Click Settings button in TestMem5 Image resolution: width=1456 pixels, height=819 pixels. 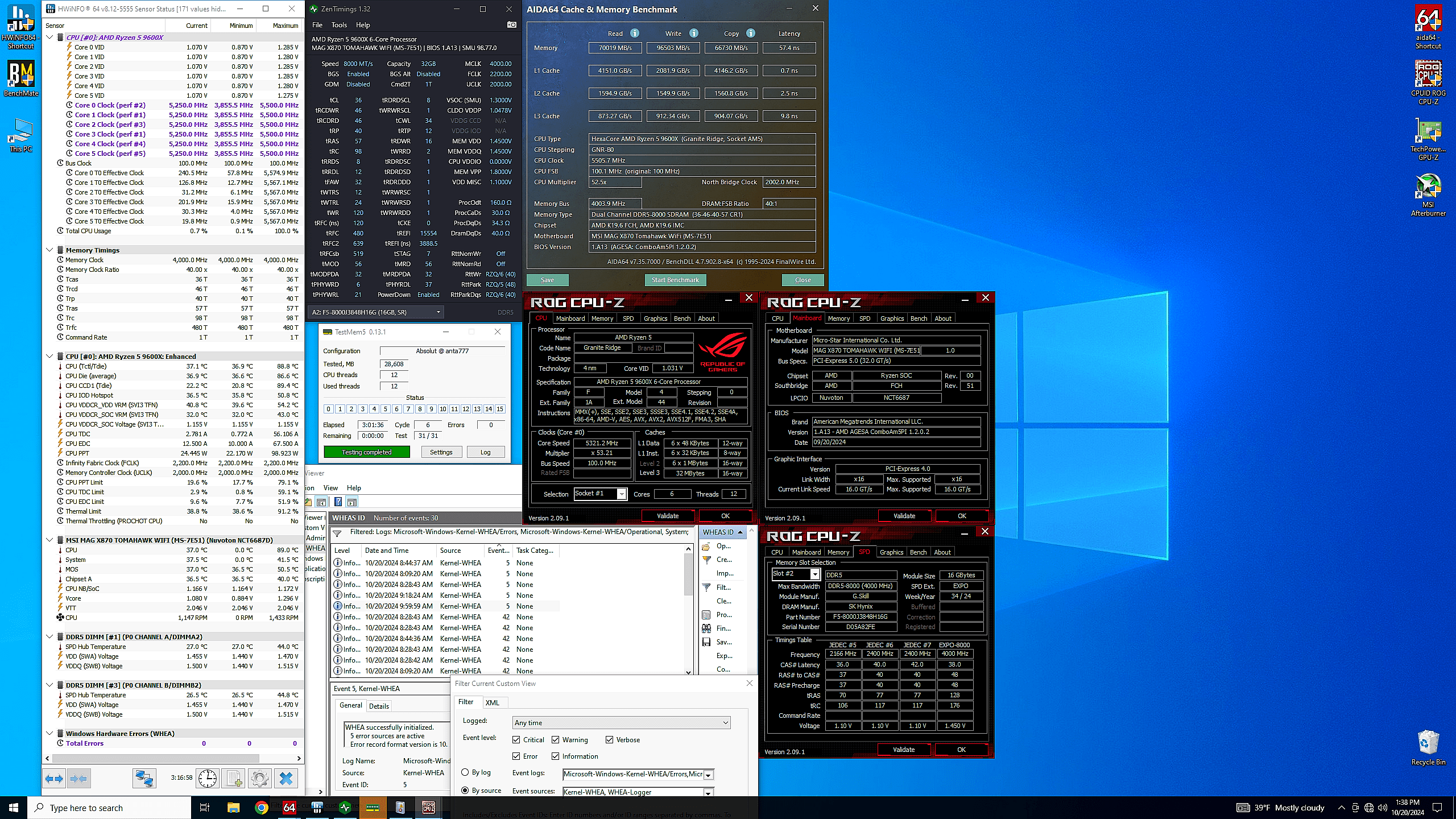(x=441, y=452)
